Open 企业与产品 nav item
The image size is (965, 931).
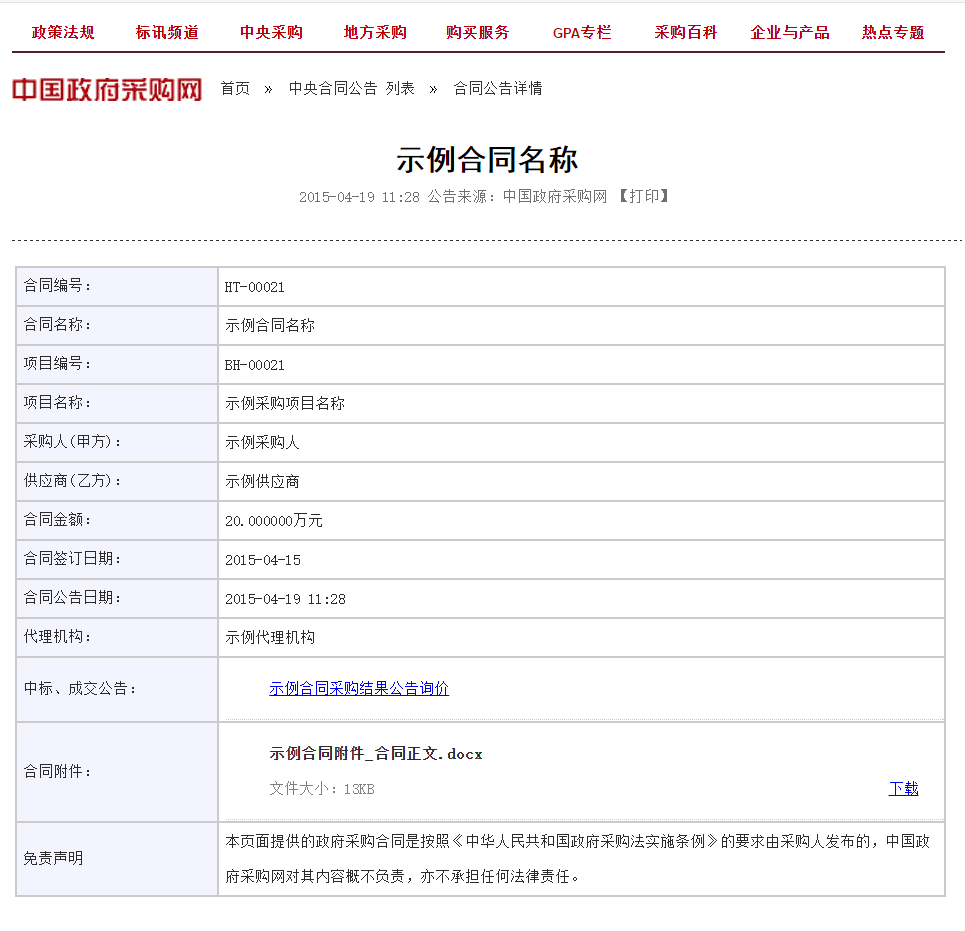[x=790, y=32]
